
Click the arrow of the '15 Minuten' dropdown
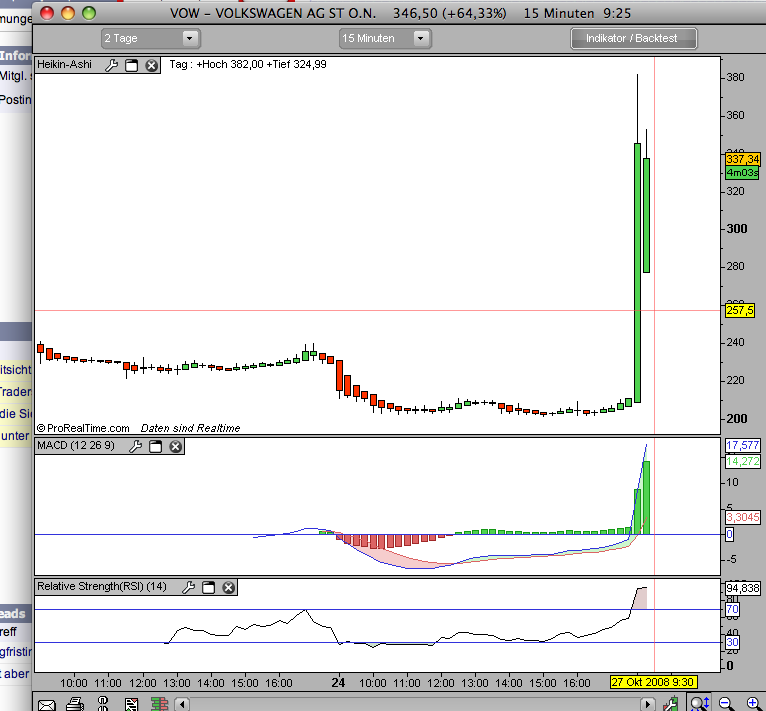tap(421, 38)
